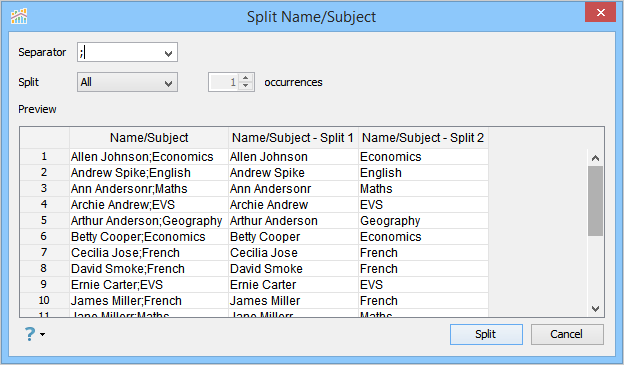Viewport: 624px width, 365px height.
Task: Click the app chart icon in title bar
Action: pyautogui.click(x=19, y=16)
